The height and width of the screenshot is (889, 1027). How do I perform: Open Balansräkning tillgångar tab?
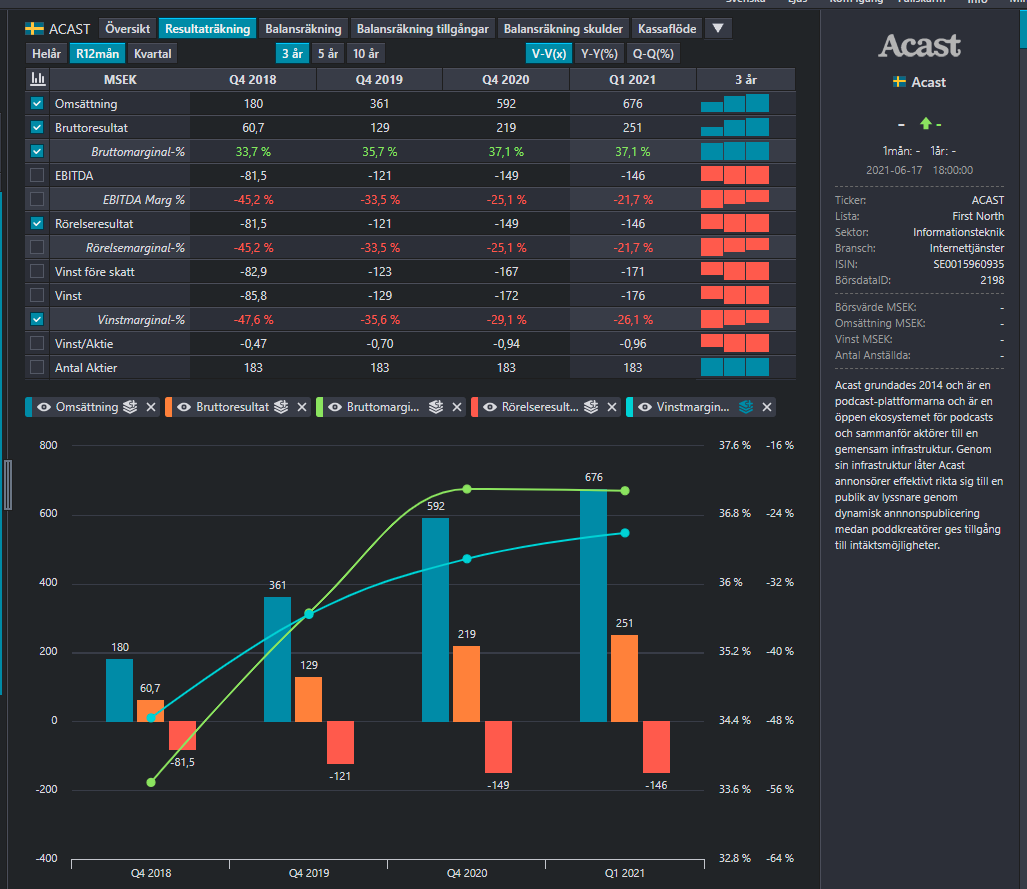422,28
